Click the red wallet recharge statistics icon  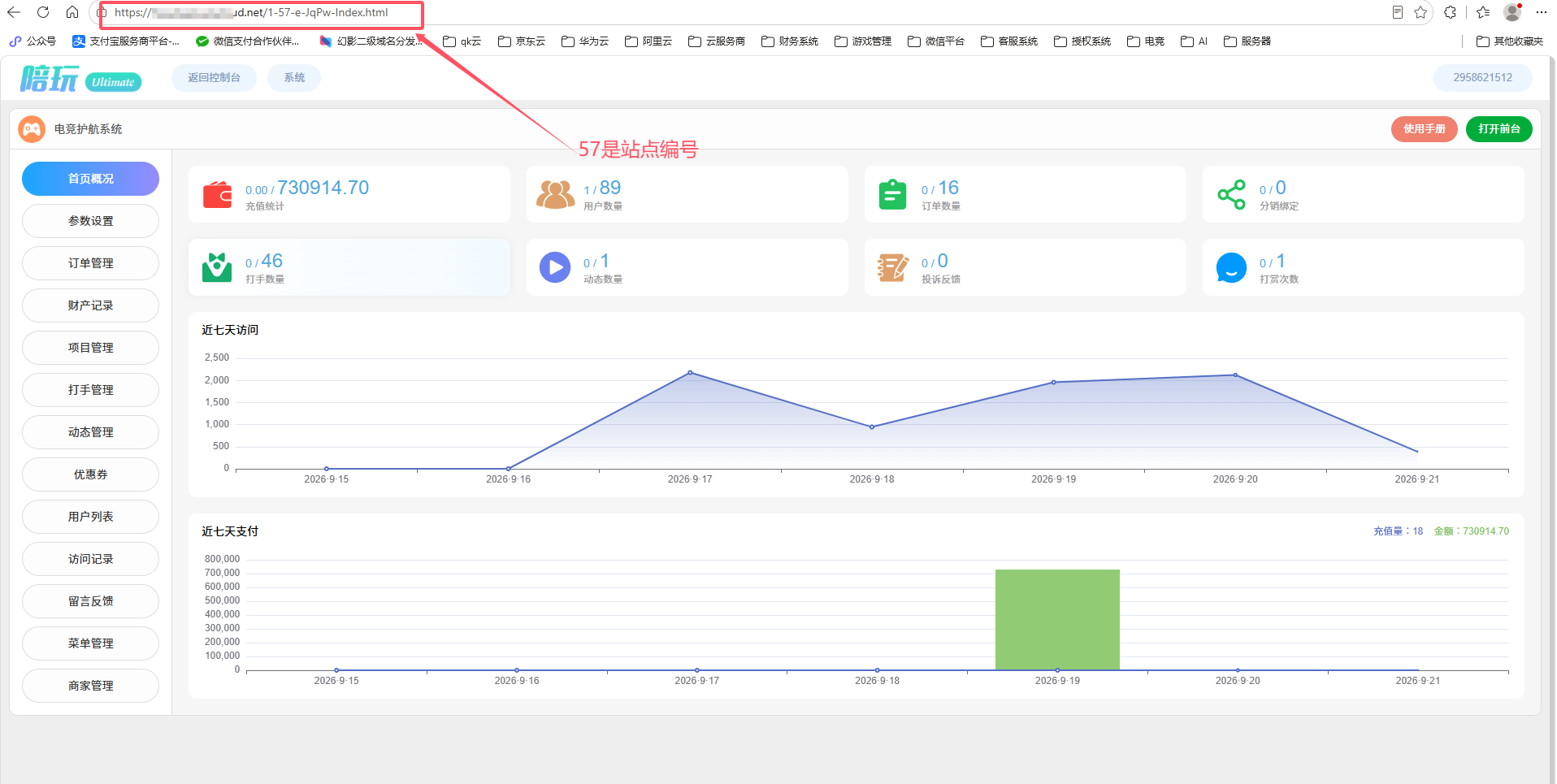(x=217, y=195)
